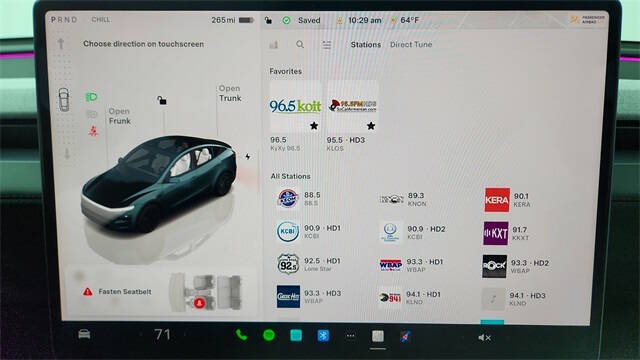Tune to 90.9 HD1 KCBI
Image resolution: width=640 pixels, height=360 pixels.
309,231
